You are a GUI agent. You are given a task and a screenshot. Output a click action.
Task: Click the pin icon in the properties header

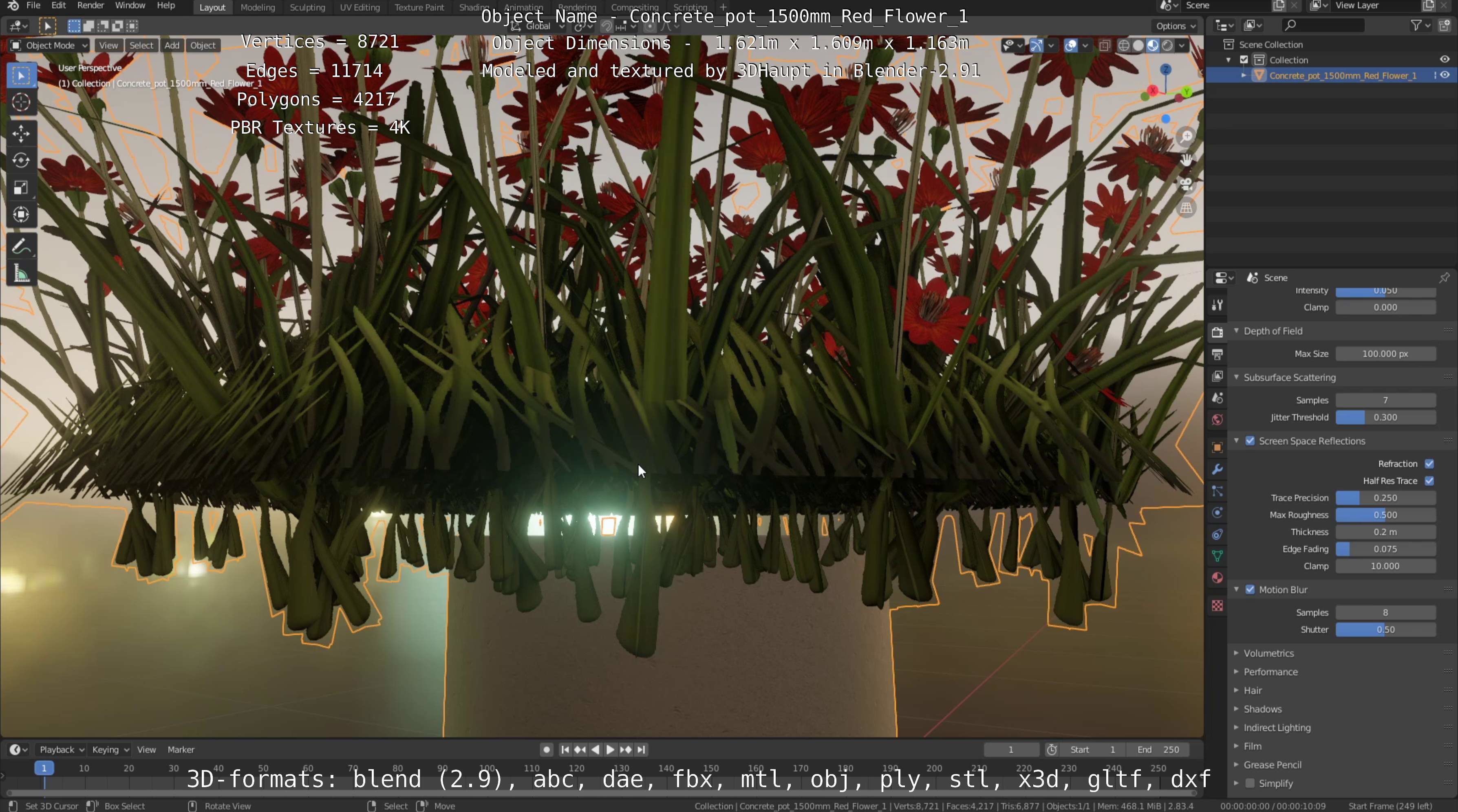[x=1444, y=277]
